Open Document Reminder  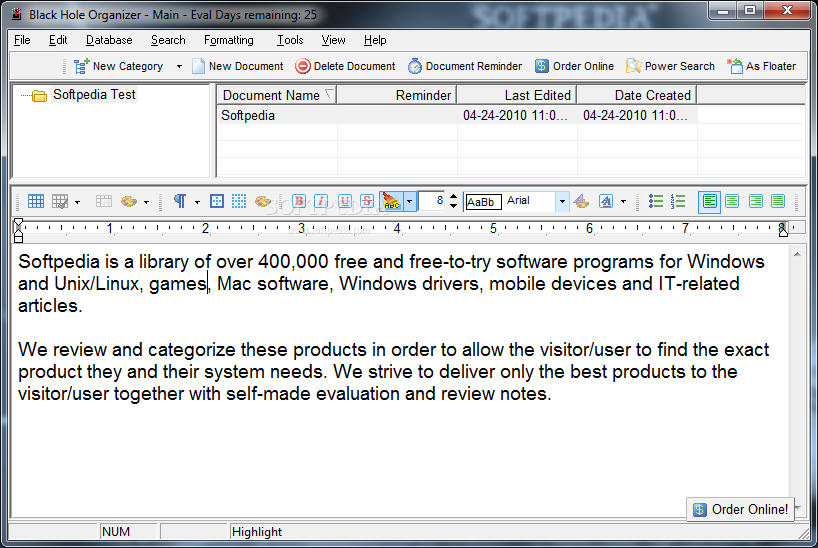tap(465, 66)
